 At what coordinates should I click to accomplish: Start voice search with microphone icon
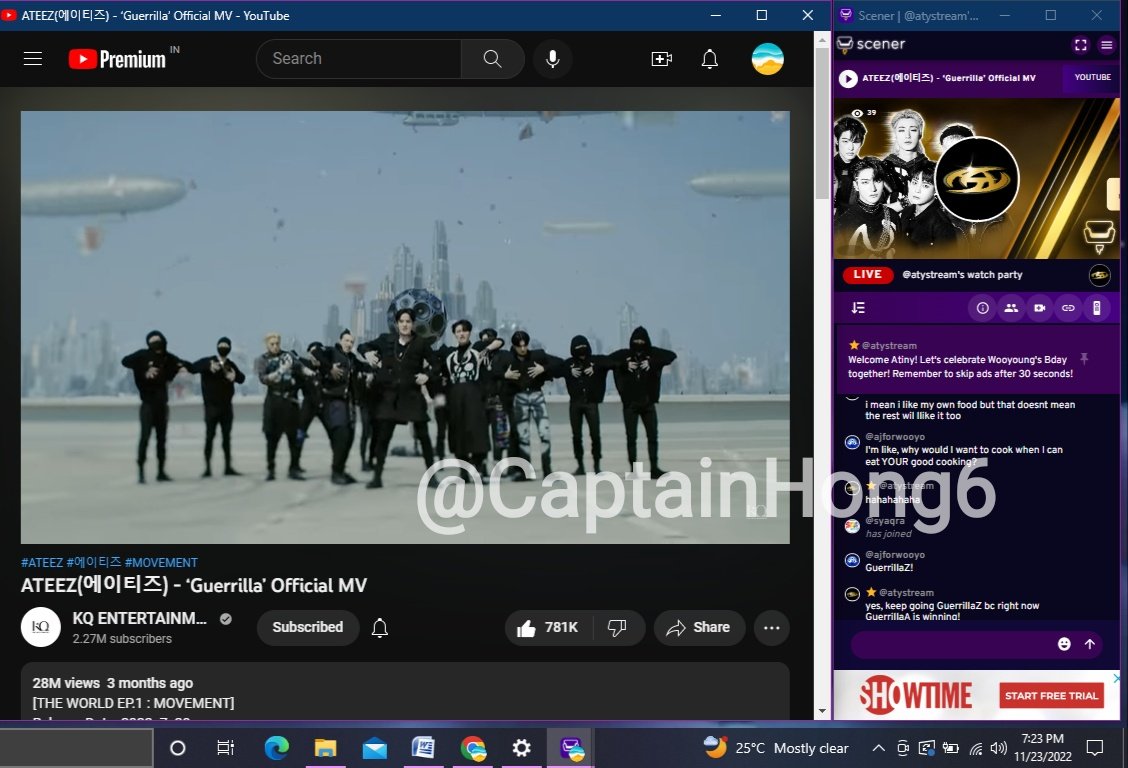click(x=552, y=59)
